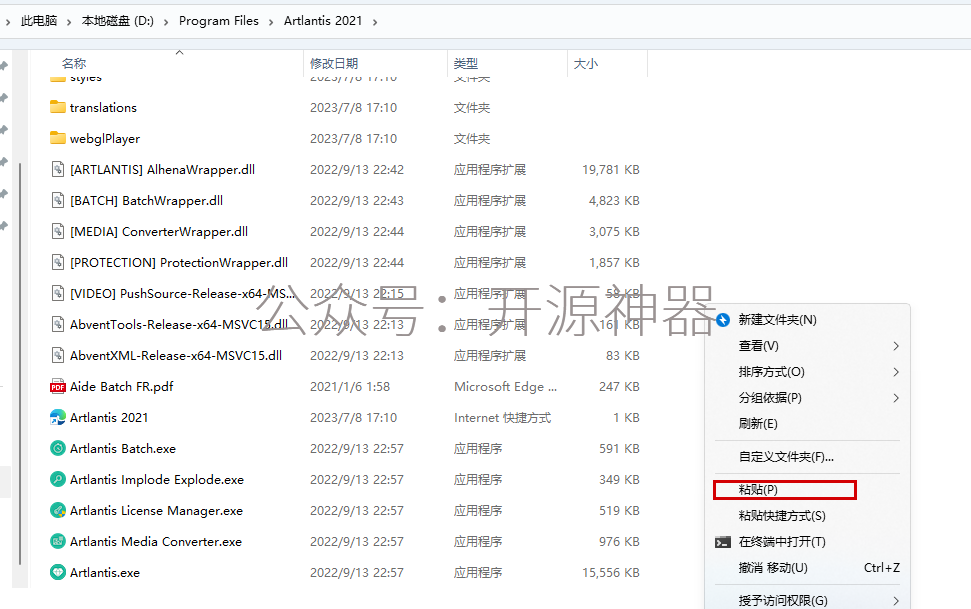
Task: Click the BatchWrapper.dll file icon
Action: 58,200
